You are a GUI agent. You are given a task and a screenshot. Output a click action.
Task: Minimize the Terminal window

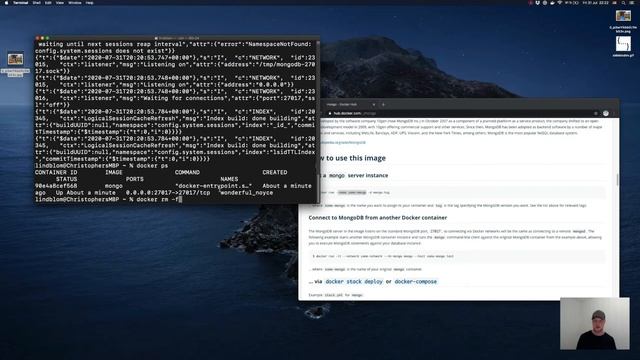pyautogui.click(x=42, y=38)
